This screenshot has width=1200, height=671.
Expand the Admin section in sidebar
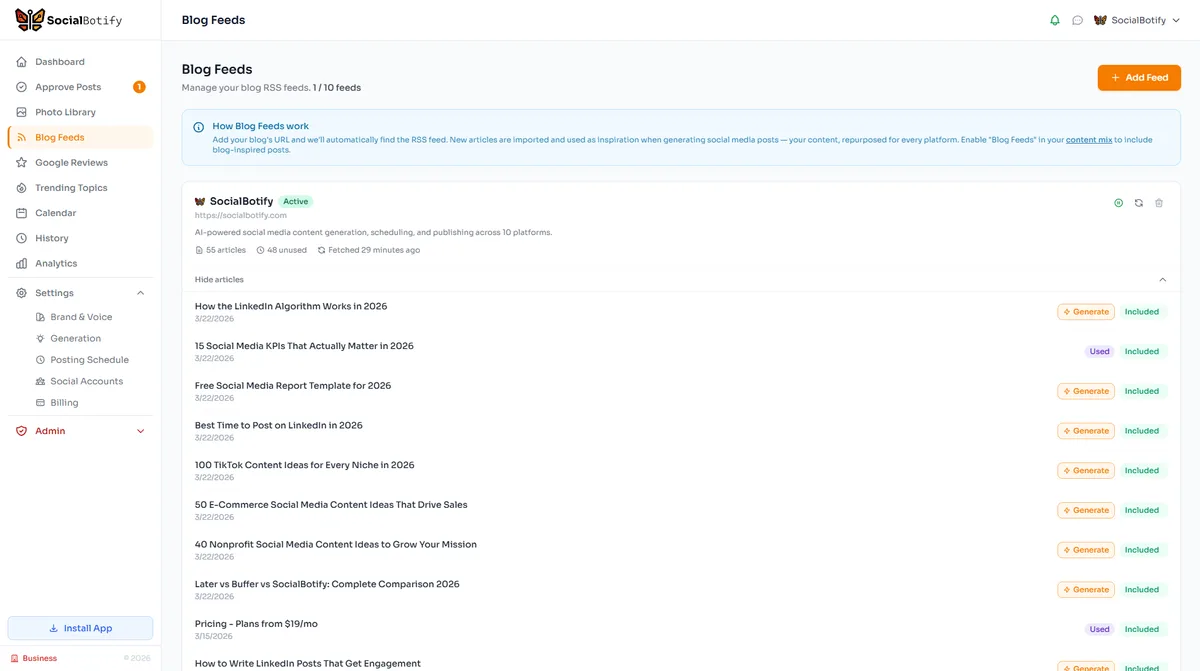pos(139,430)
